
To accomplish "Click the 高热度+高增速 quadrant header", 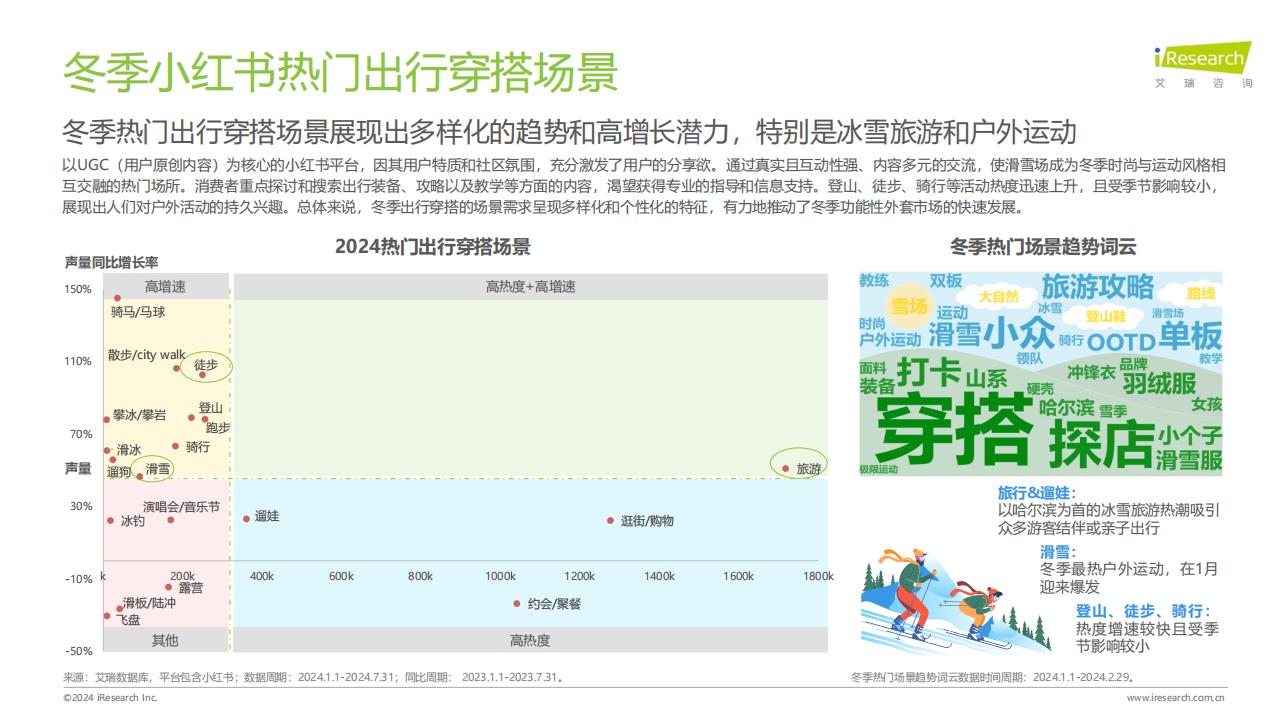I will (530, 286).
